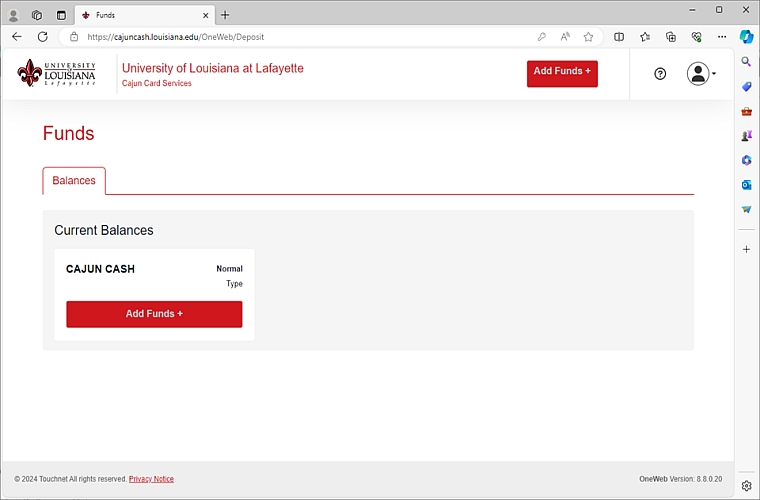
Task: Open tab actions menu icon
Action: click(61, 16)
